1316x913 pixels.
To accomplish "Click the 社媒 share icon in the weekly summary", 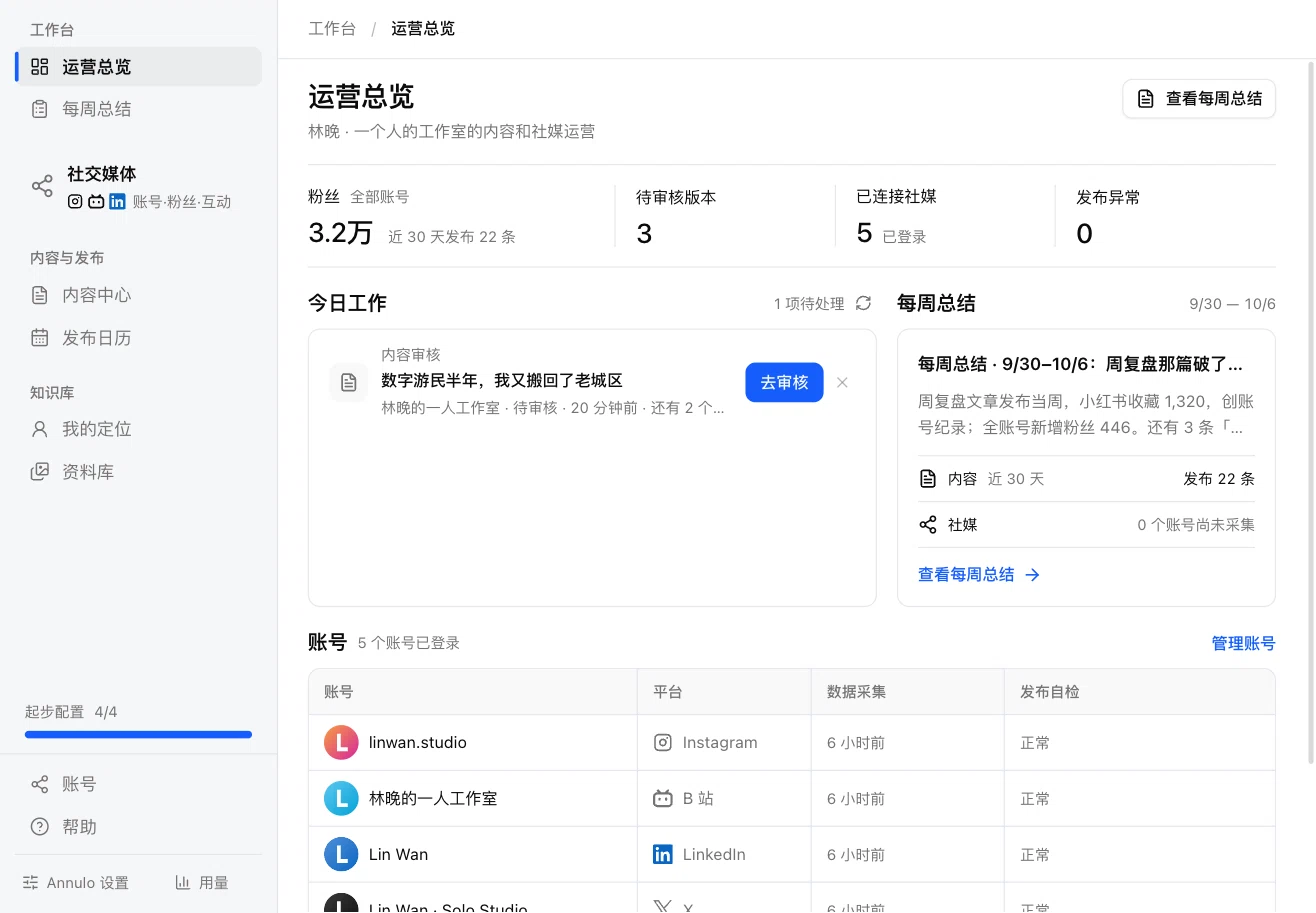I will pyautogui.click(x=928, y=525).
